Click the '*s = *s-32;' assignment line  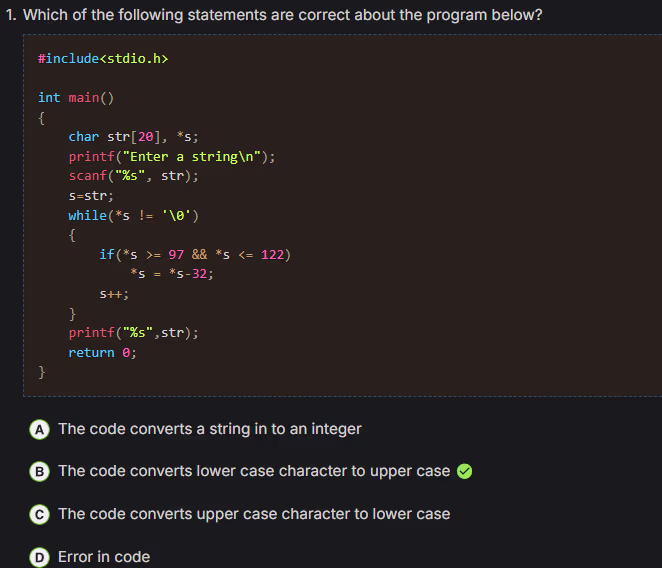tap(172, 274)
